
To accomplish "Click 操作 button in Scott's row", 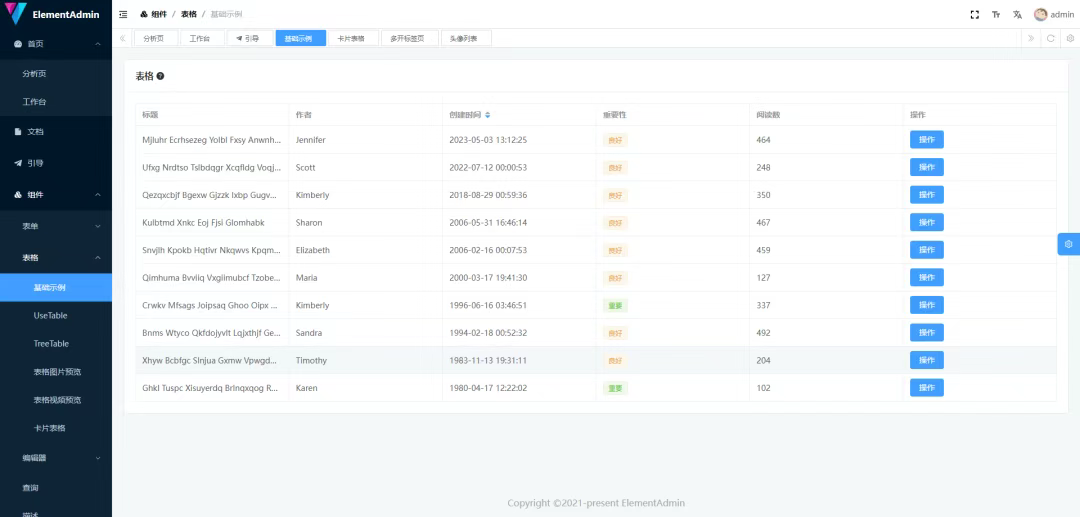I will click(926, 167).
